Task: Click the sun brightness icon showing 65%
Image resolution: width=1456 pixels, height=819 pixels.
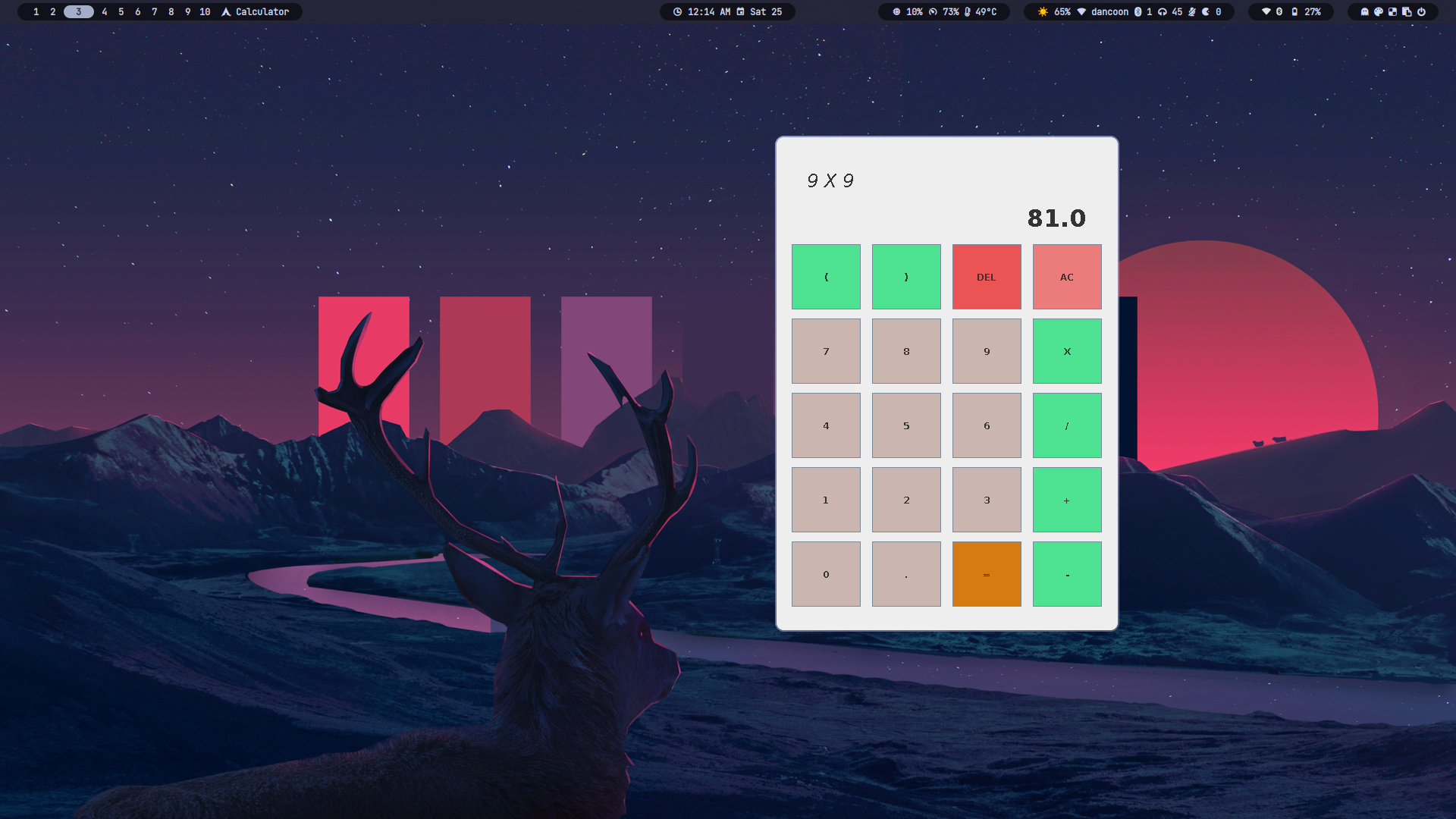Action: click(1043, 11)
